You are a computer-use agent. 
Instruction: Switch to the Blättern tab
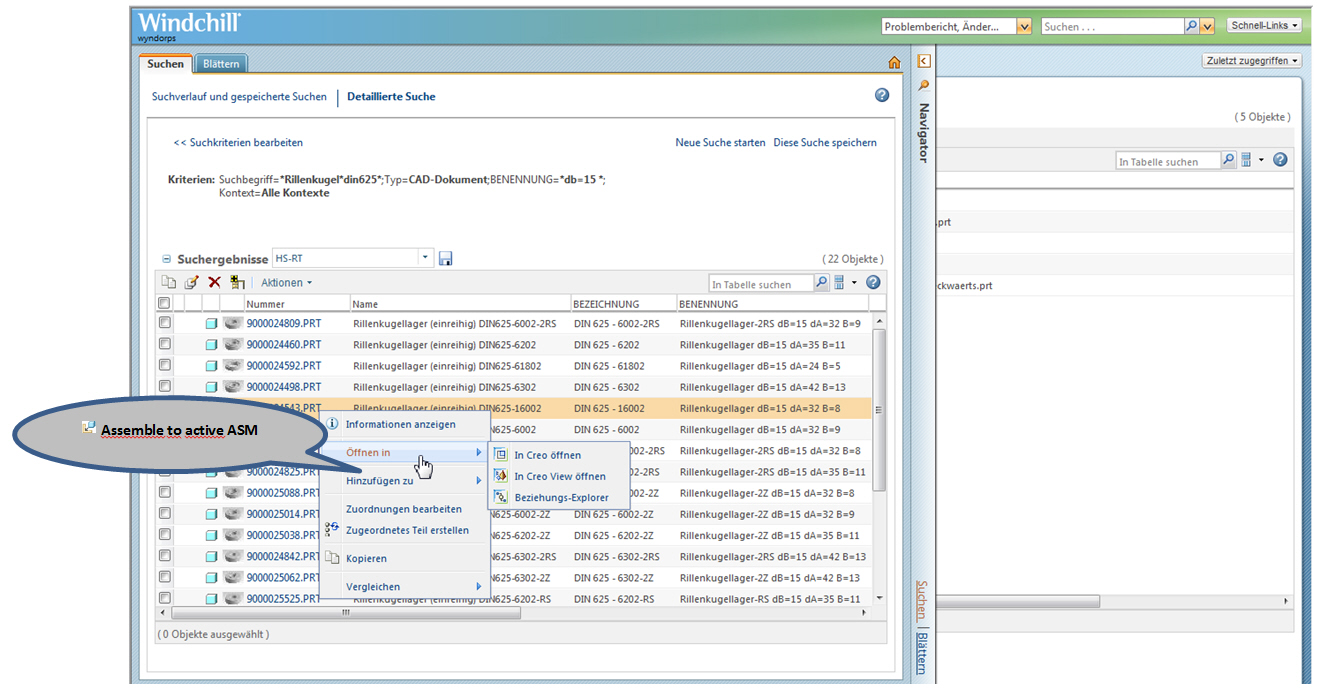[x=220, y=64]
